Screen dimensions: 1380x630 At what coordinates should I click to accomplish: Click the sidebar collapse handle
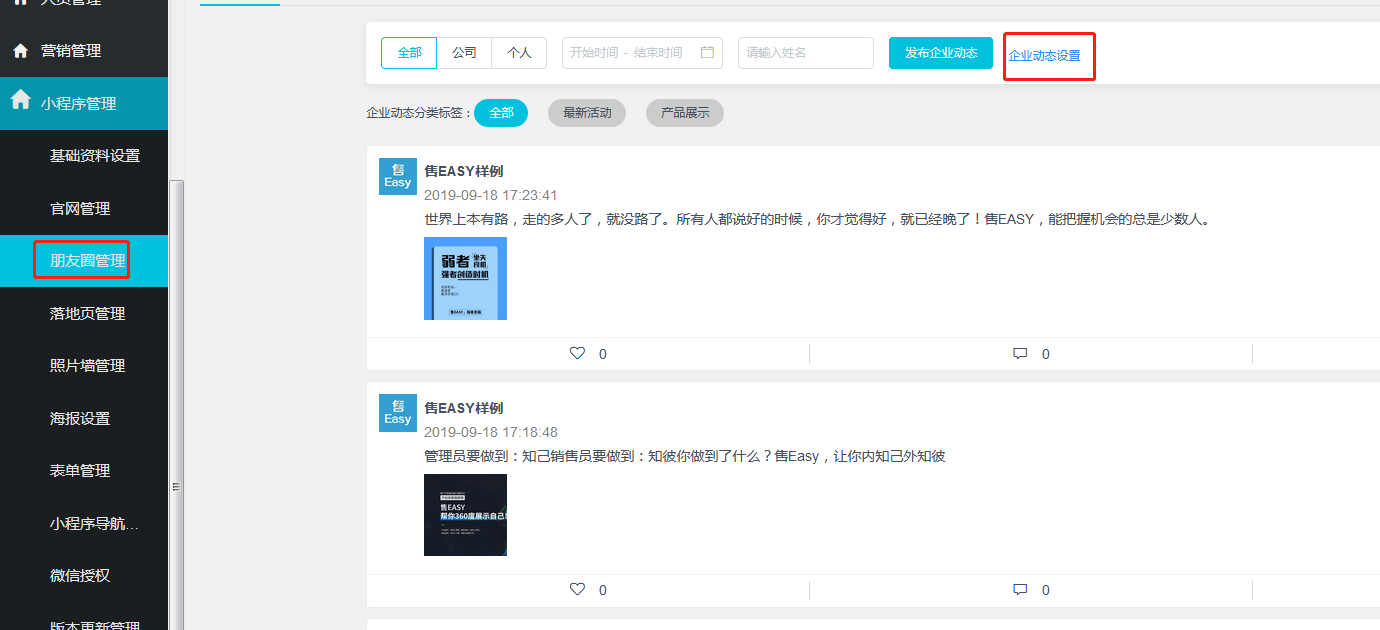(175, 487)
